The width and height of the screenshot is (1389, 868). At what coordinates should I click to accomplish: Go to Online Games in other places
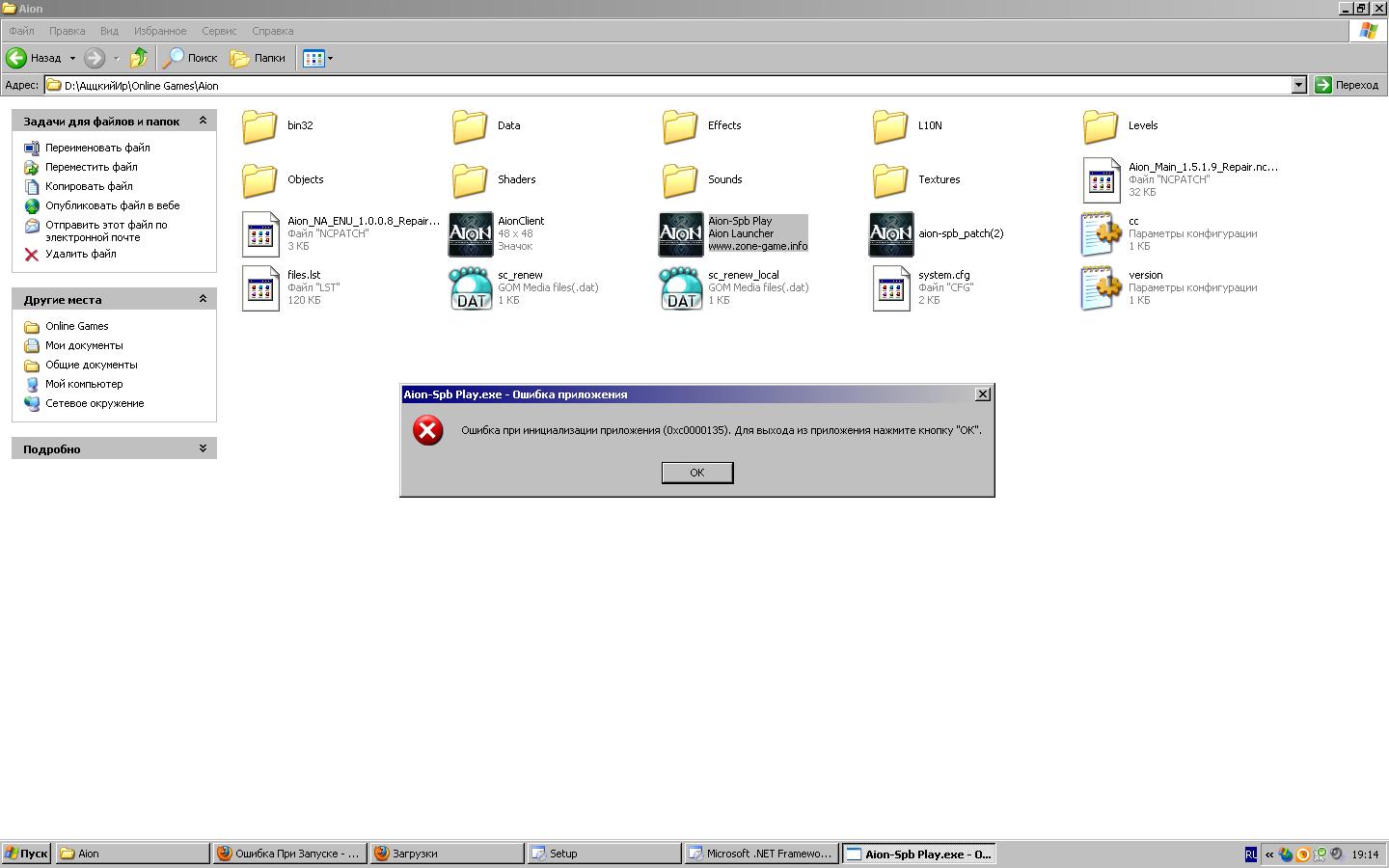click(x=76, y=326)
